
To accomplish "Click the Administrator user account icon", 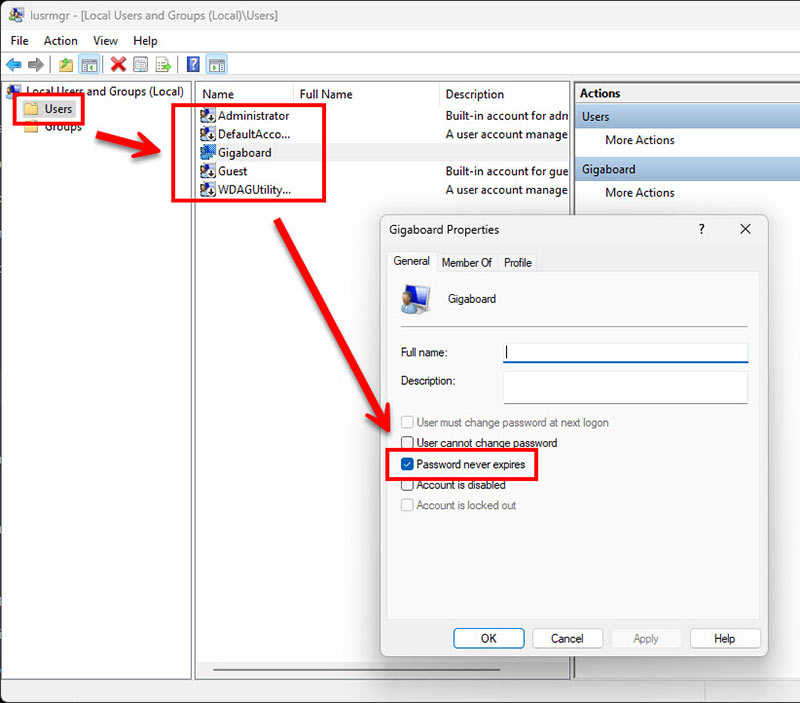I will tap(208, 116).
